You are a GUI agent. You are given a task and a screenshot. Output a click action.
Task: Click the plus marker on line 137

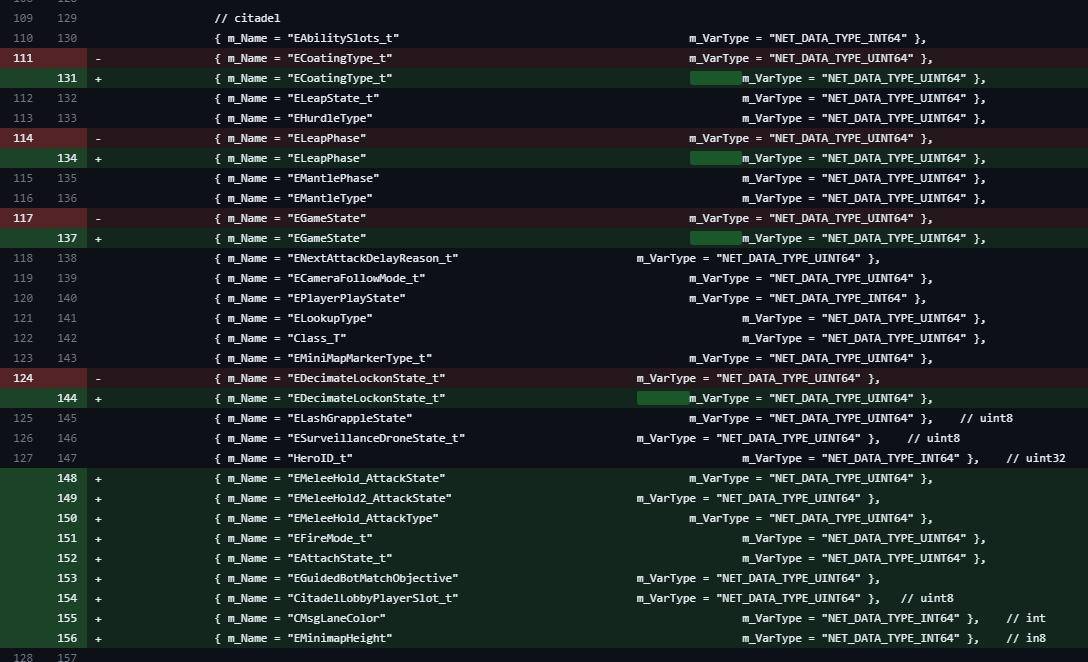98,238
